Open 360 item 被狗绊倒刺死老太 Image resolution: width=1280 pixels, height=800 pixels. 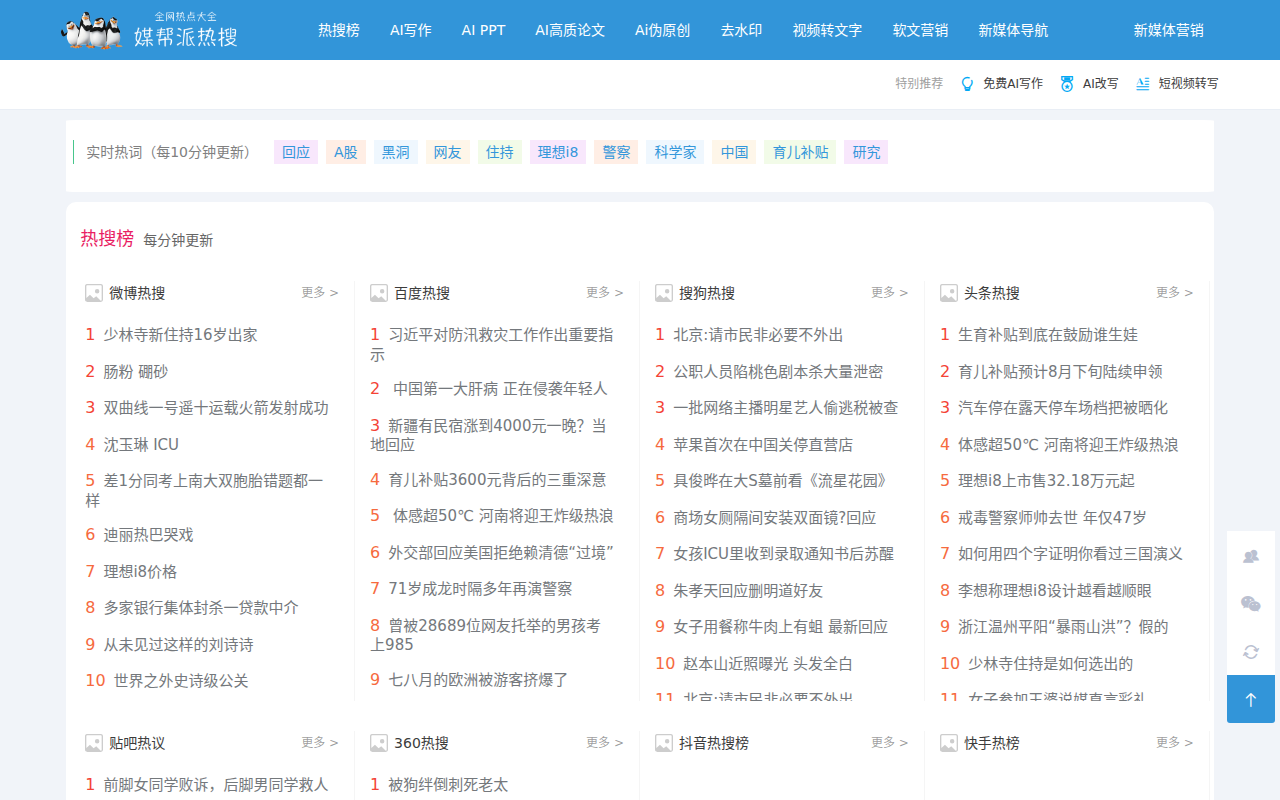pos(448,785)
